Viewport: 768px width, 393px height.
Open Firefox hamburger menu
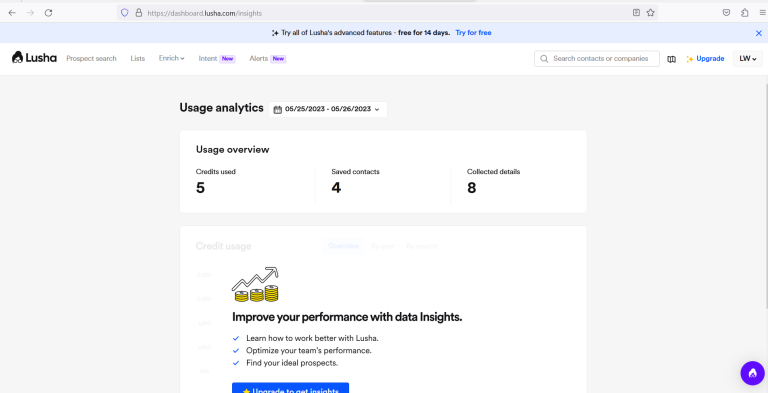click(x=763, y=13)
